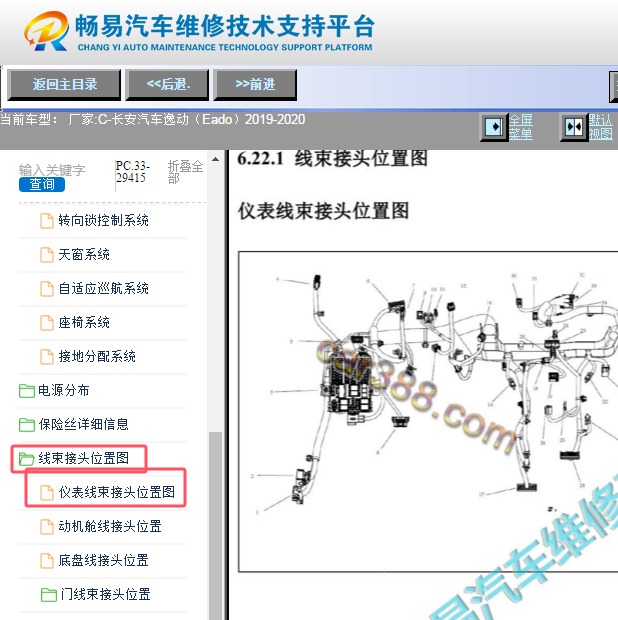Click document icon beside 接地分配系统
The width and height of the screenshot is (618, 620).
point(47,357)
